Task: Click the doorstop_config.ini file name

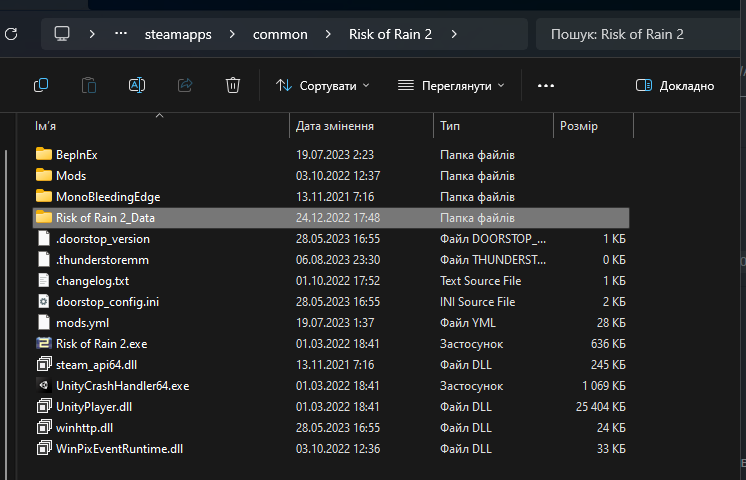Action: (108, 302)
